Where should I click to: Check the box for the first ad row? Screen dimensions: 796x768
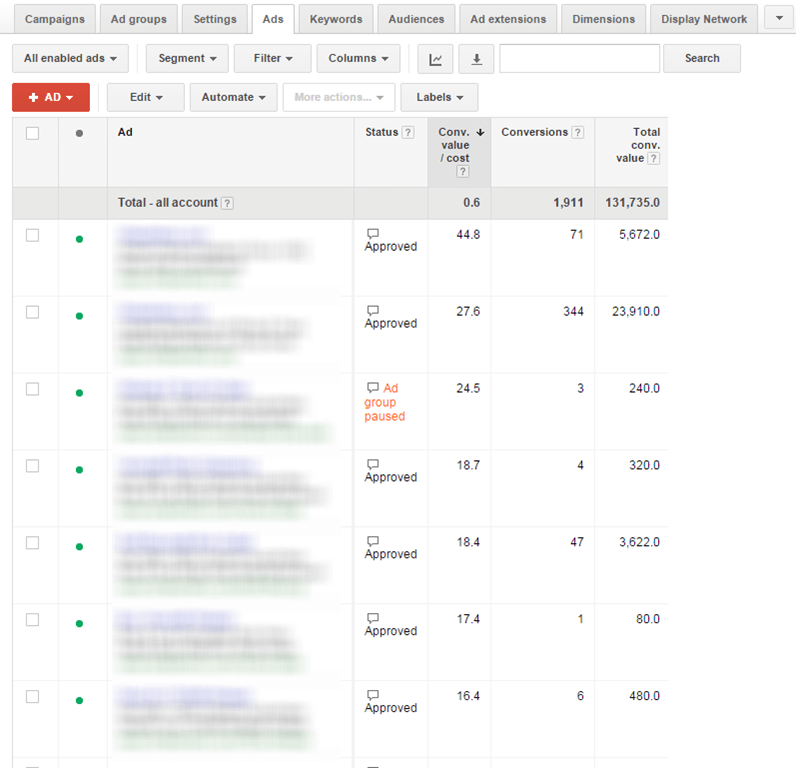(x=33, y=235)
